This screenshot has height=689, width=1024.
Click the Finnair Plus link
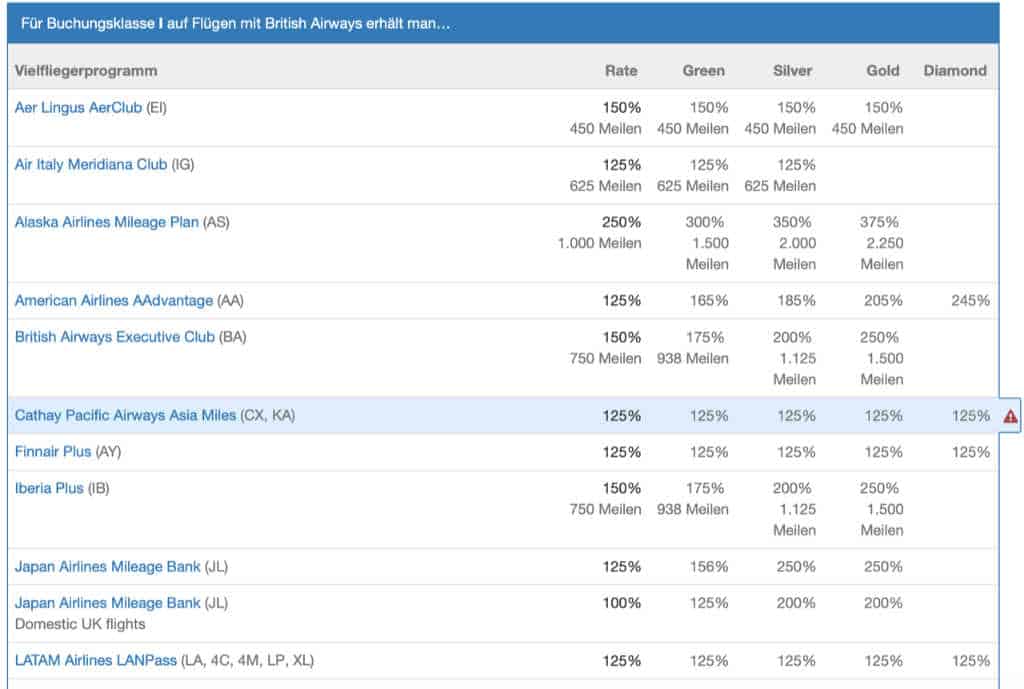pos(53,451)
